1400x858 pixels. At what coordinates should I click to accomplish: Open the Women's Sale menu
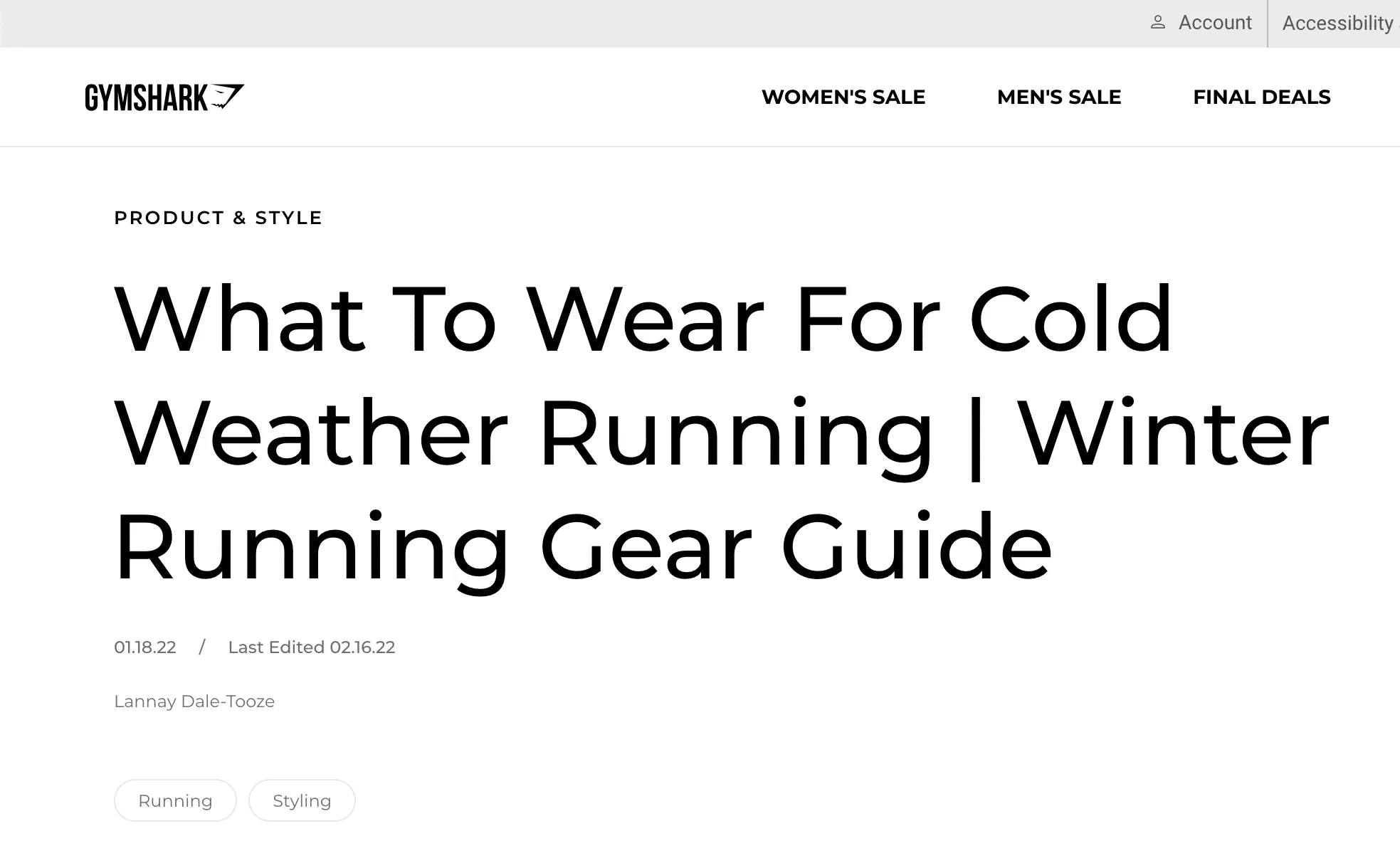843,97
